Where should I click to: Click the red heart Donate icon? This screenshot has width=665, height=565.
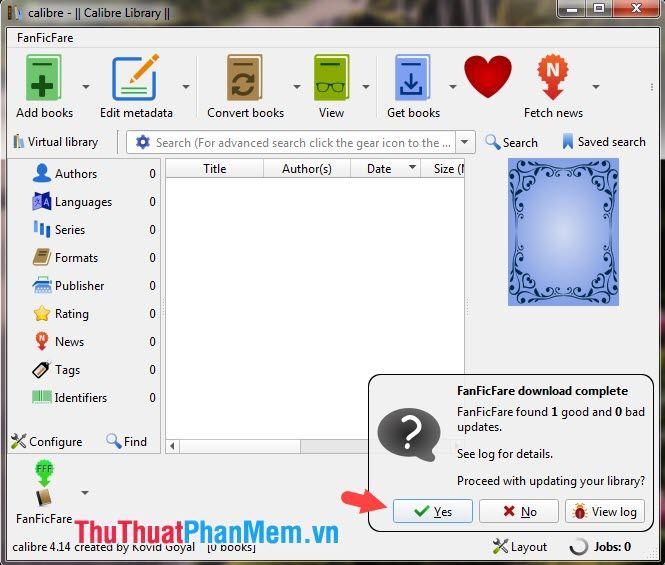click(x=488, y=77)
